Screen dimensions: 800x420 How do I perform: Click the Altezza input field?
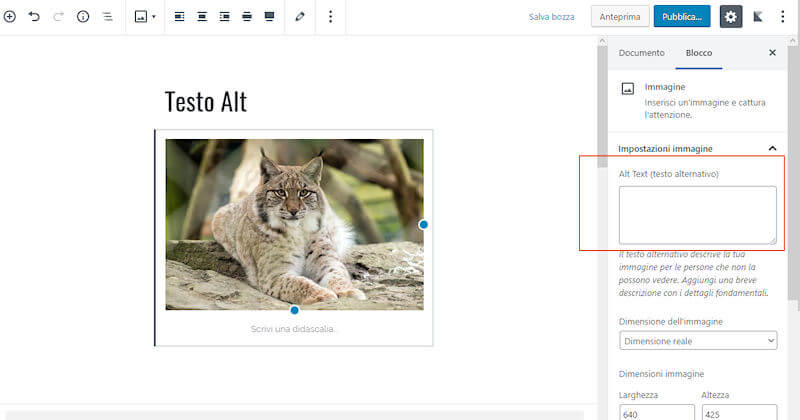739,412
